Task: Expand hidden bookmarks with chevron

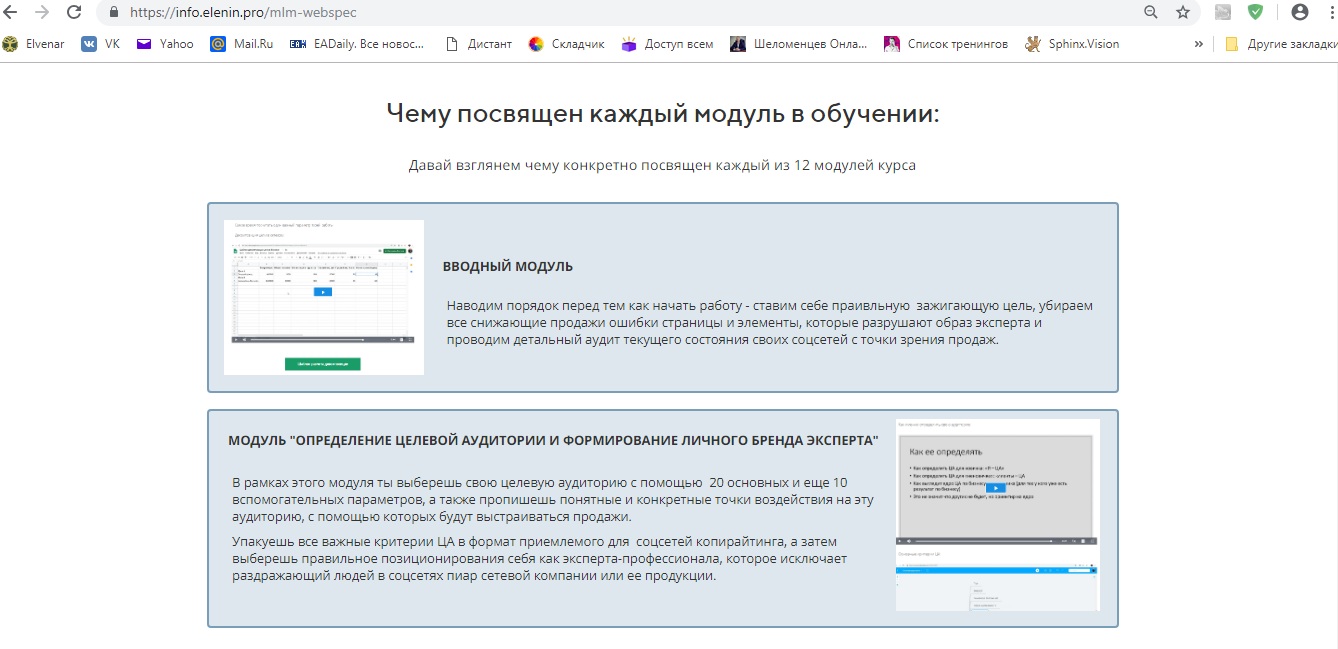Action: 1198,44
